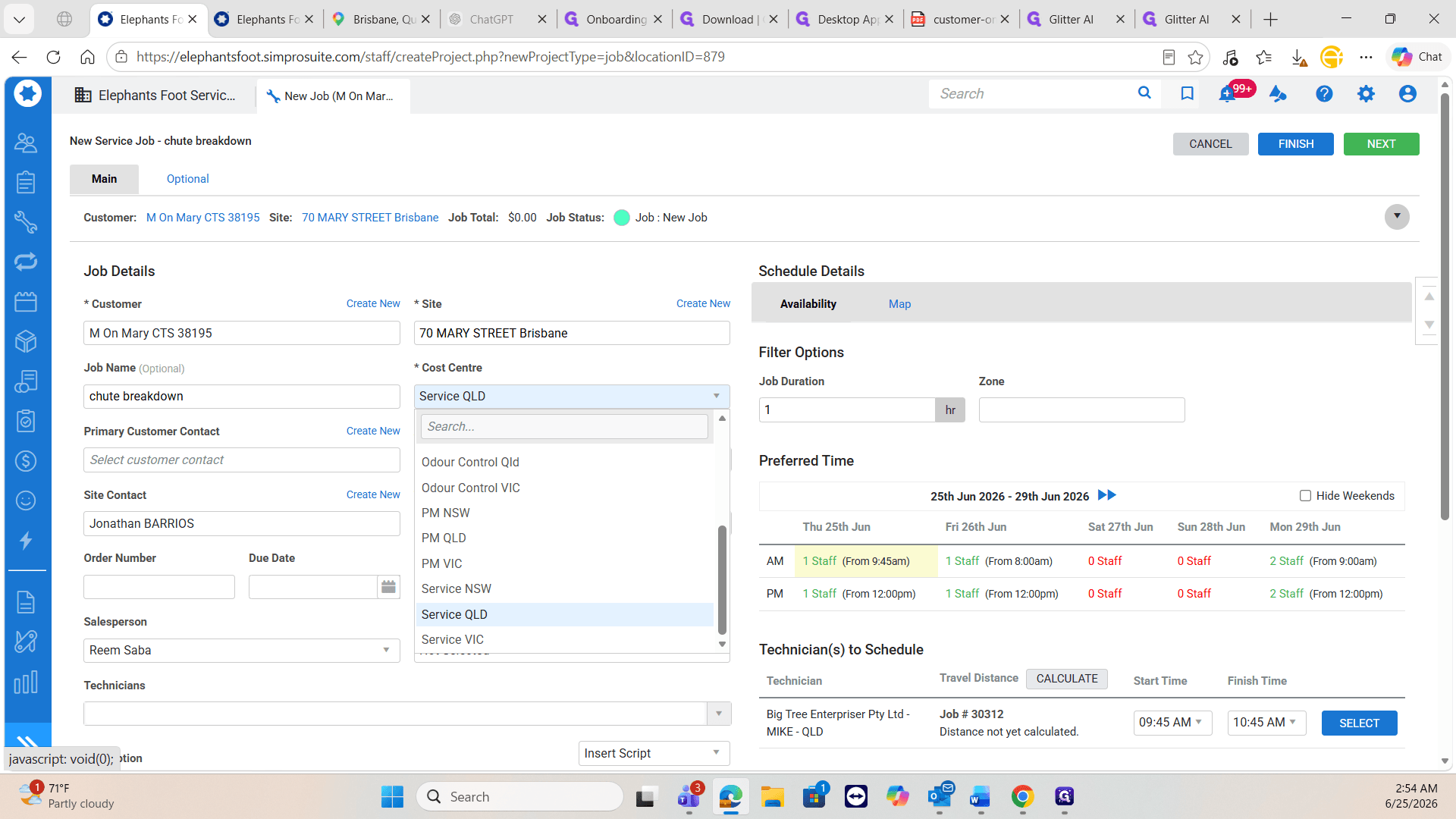Open Microsoft Word from taskbar

(x=980, y=797)
